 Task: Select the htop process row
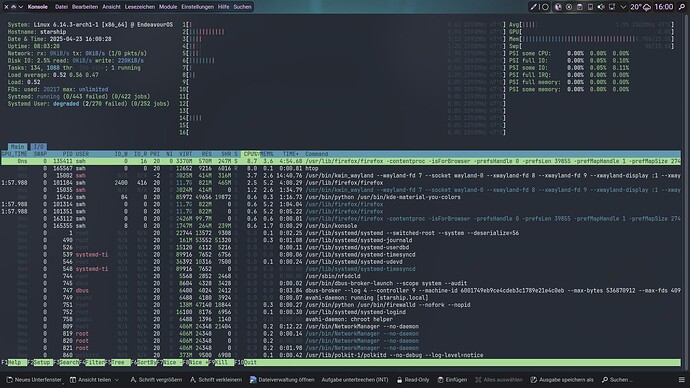341,168
